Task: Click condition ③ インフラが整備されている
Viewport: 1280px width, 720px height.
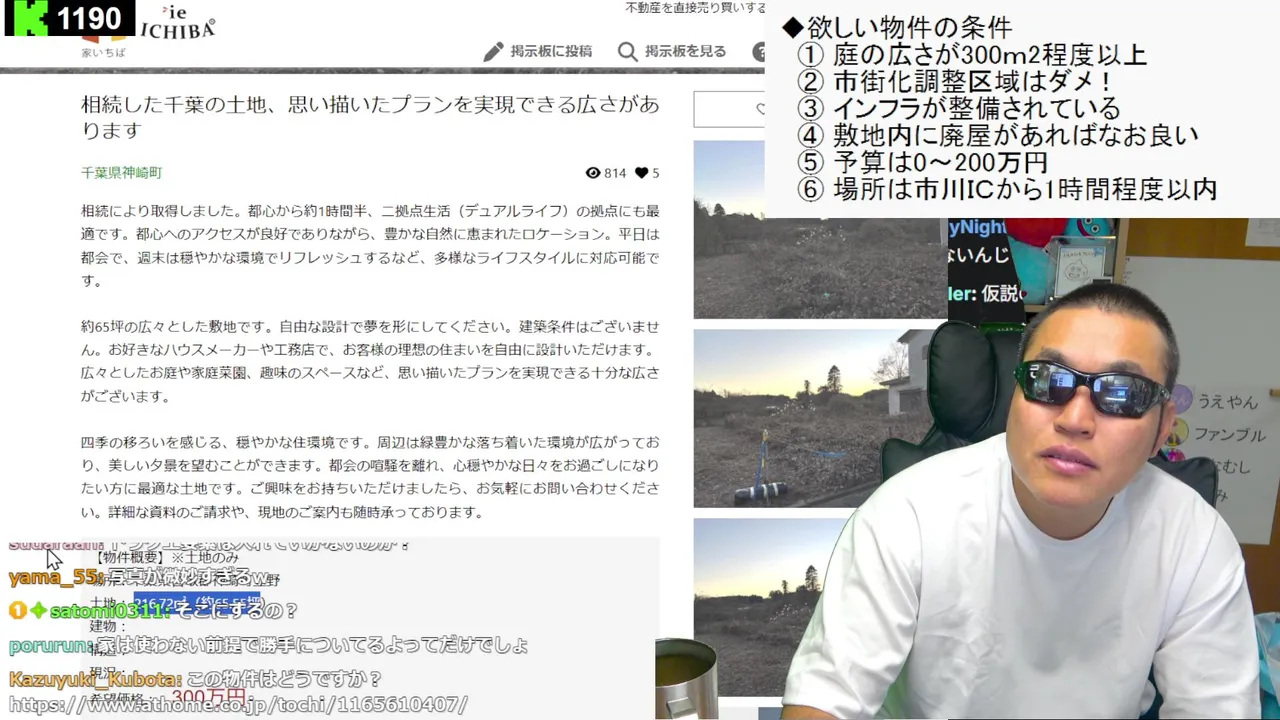Action: [x=959, y=108]
